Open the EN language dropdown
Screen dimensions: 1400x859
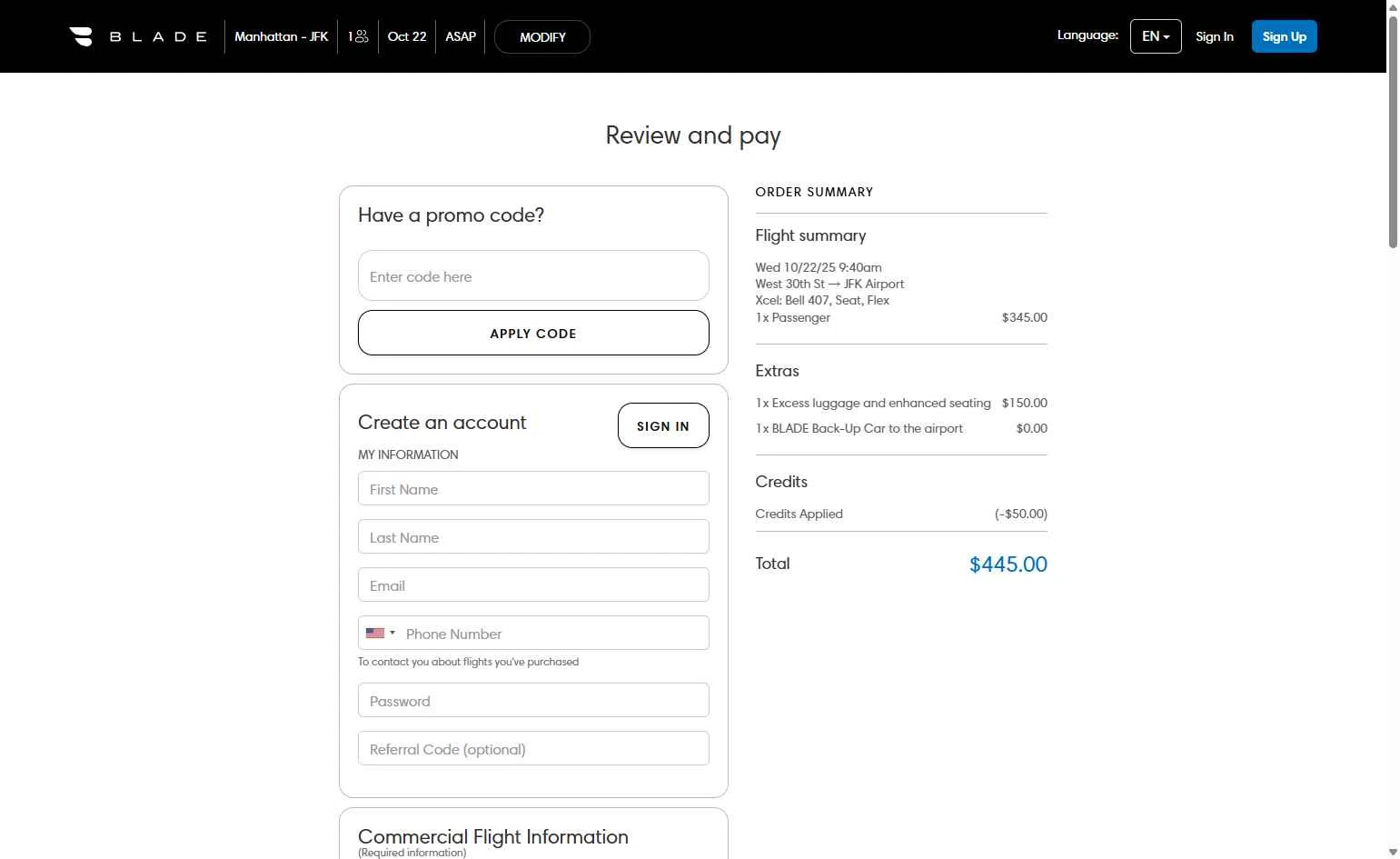point(1156,36)
